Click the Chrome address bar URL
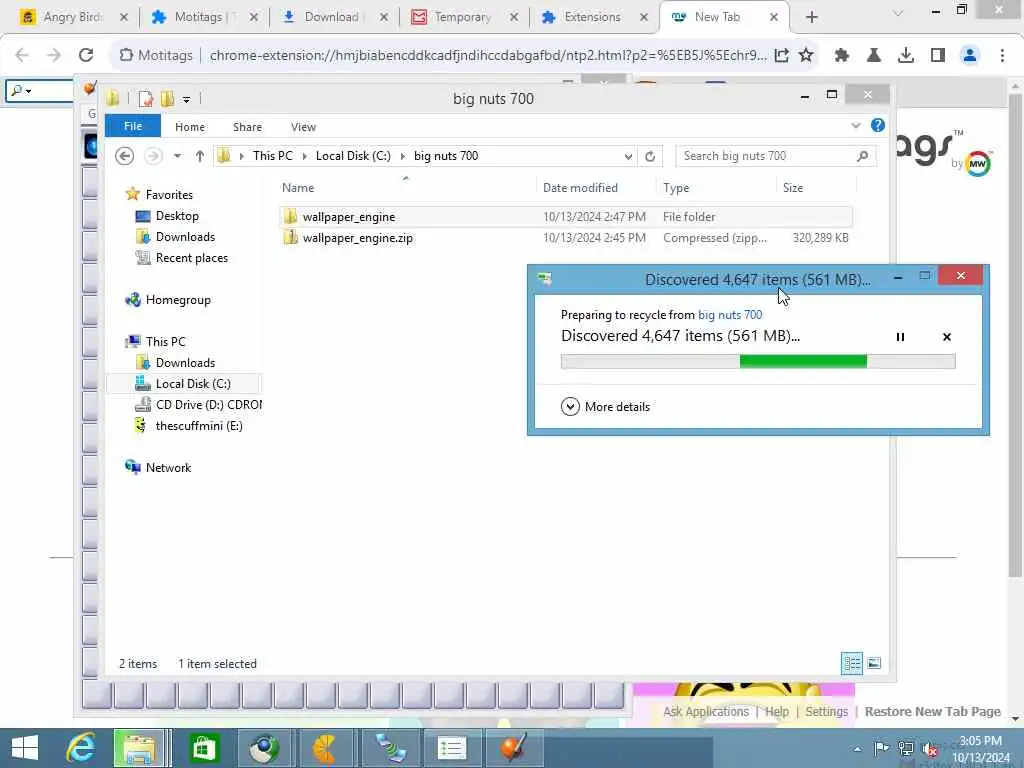This screenshot has height=768, width=1024. point(488,56)
